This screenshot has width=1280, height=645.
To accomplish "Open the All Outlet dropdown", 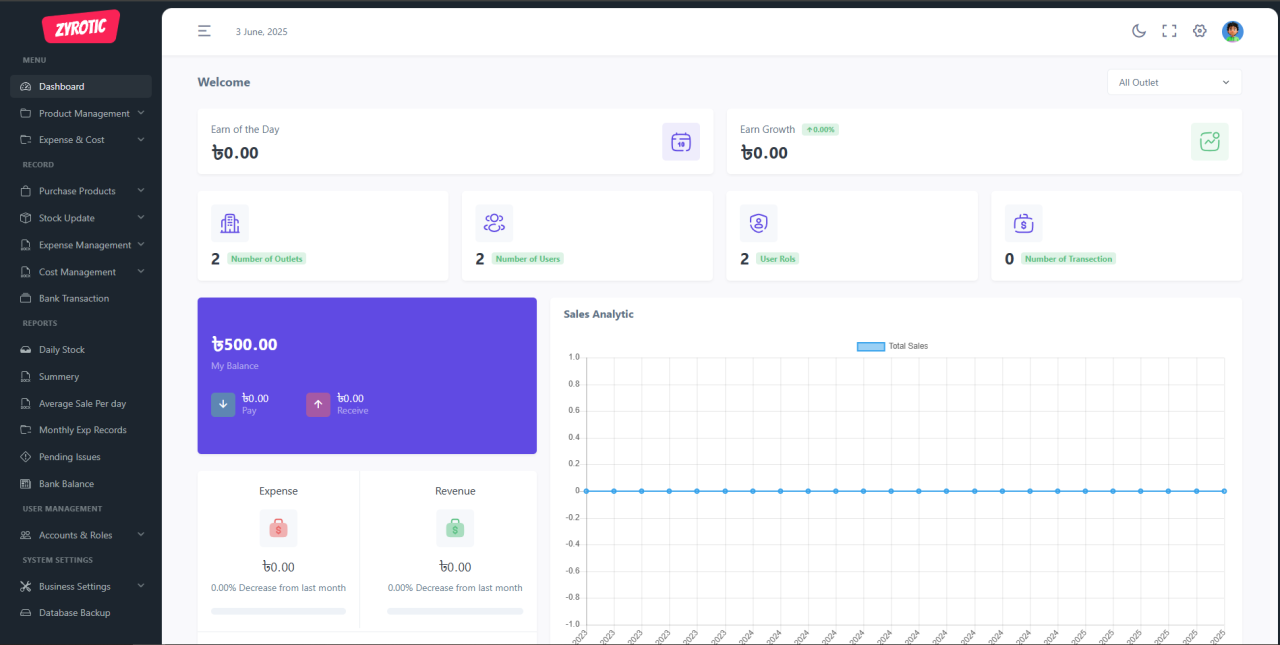I will (x=1174, y=81).
